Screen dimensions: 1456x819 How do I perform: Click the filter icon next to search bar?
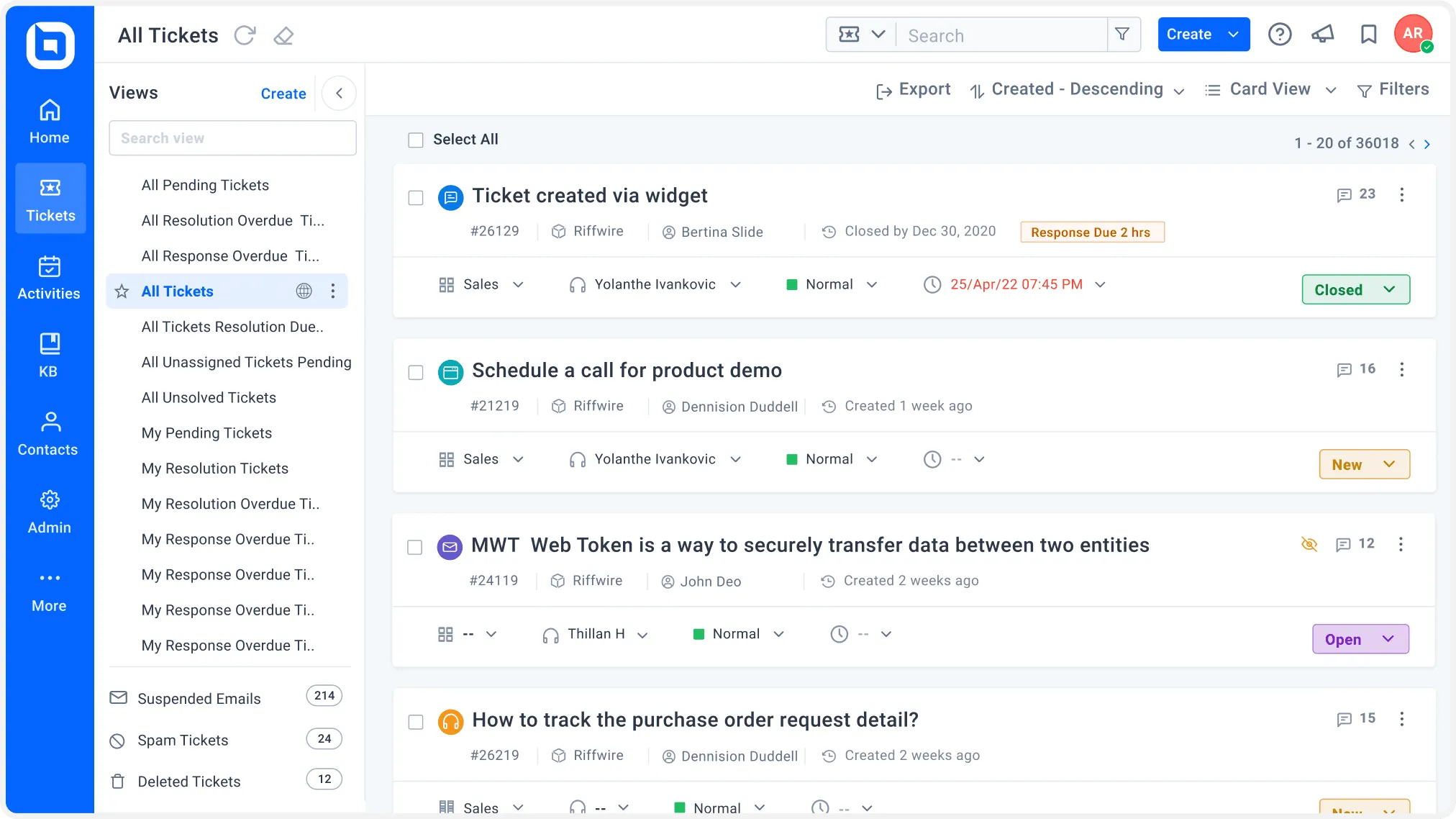pos(1122,34)
